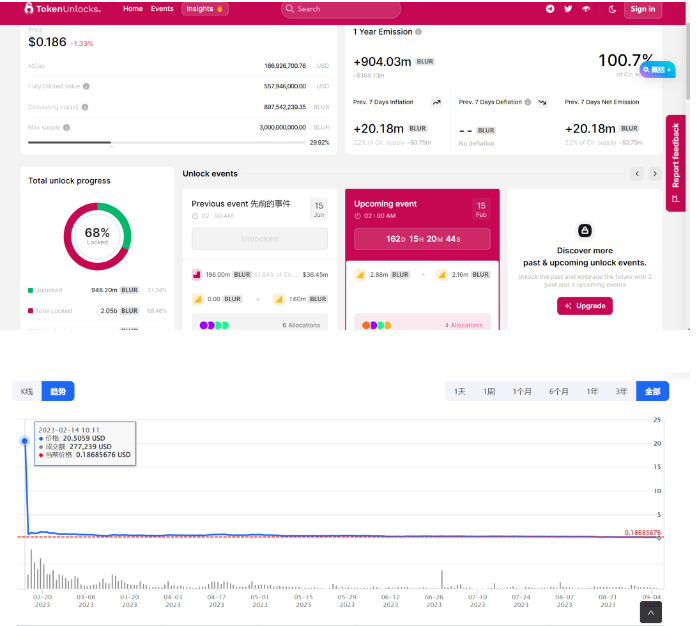The image size is (697, 626).
Task: Click the blue data point marker on chart
Action: click(x=25, y=441)
